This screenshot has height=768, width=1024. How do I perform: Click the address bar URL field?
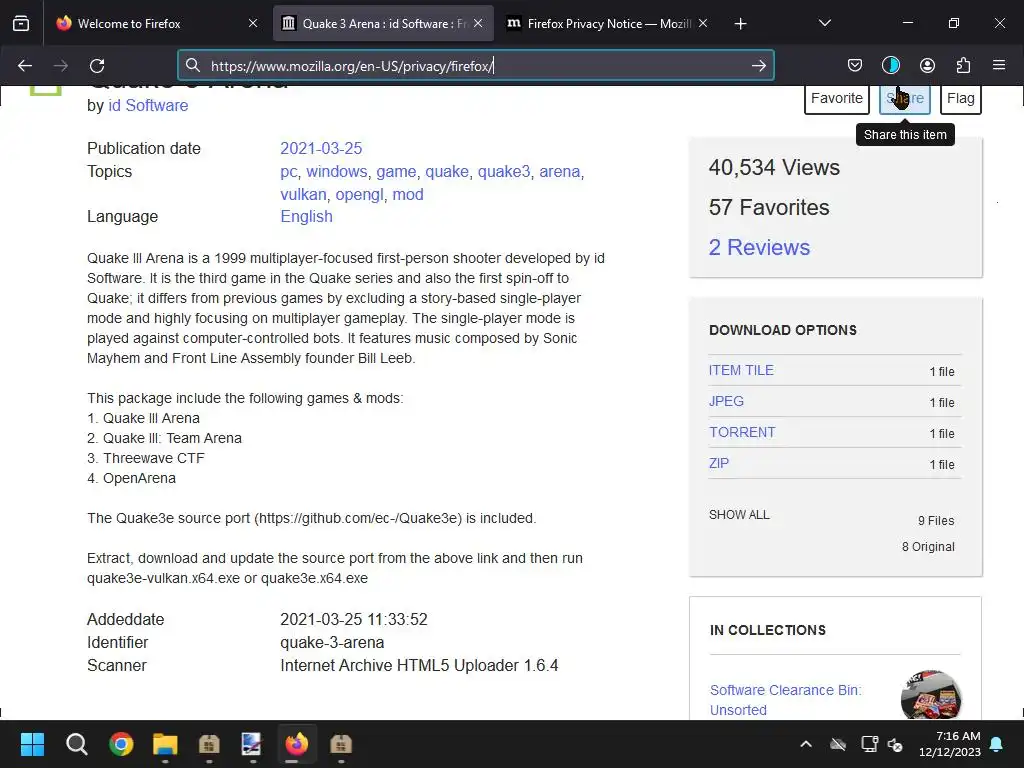point(477,65)
